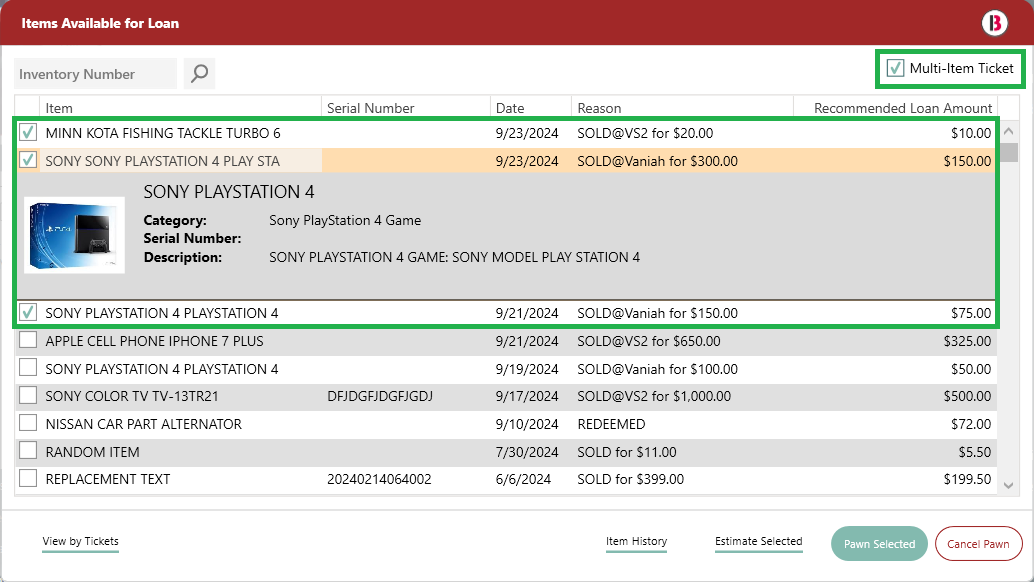Open the PlayStation 4 product thumbnail image

75,235
